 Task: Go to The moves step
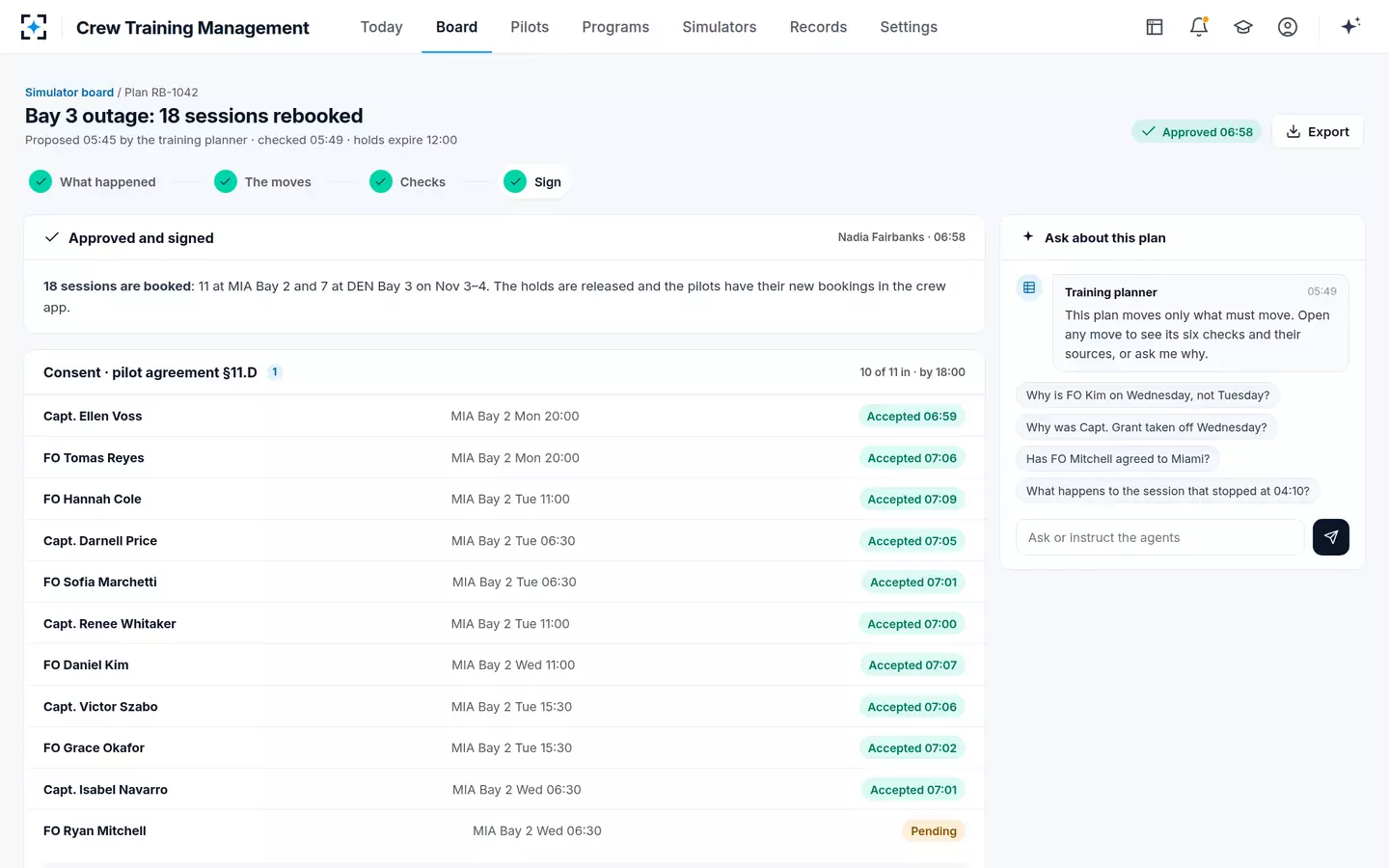[264, 181]
